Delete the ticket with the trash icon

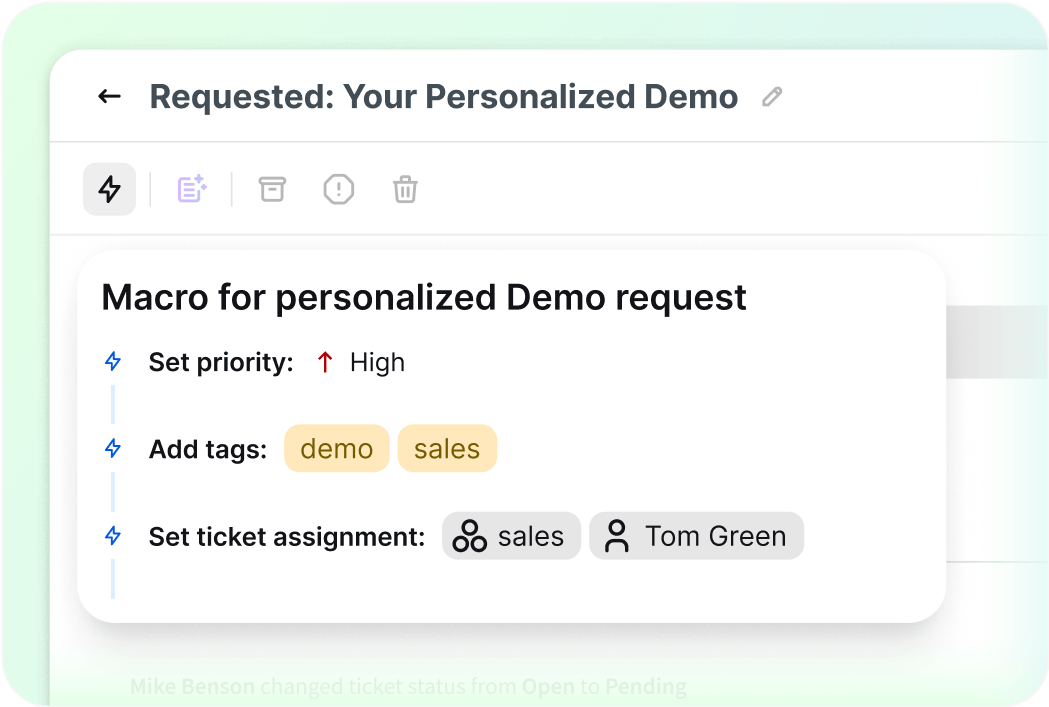coord(404,189)
